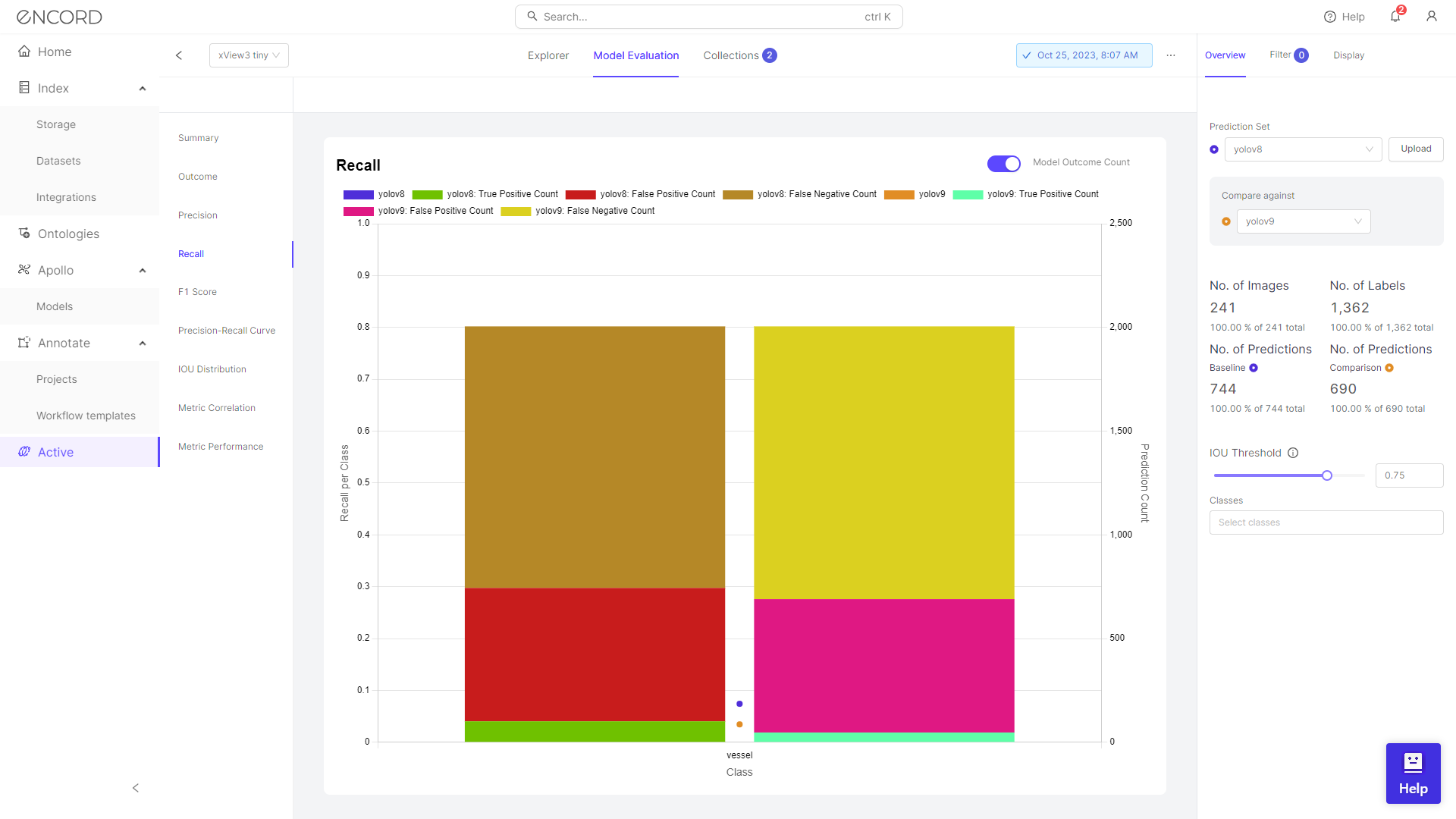1456x819 pixels.
Task: Open the Precision-Recall Curve section
Action: tap(227, 331)
